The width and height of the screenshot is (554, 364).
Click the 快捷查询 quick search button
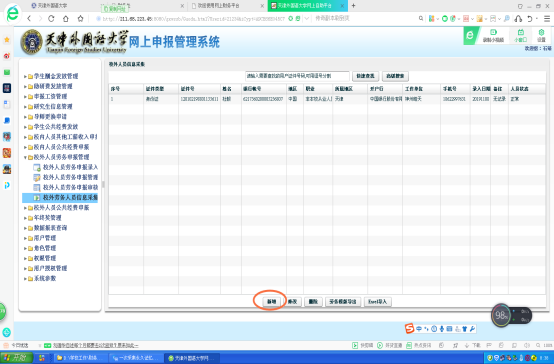coord(365,76)
